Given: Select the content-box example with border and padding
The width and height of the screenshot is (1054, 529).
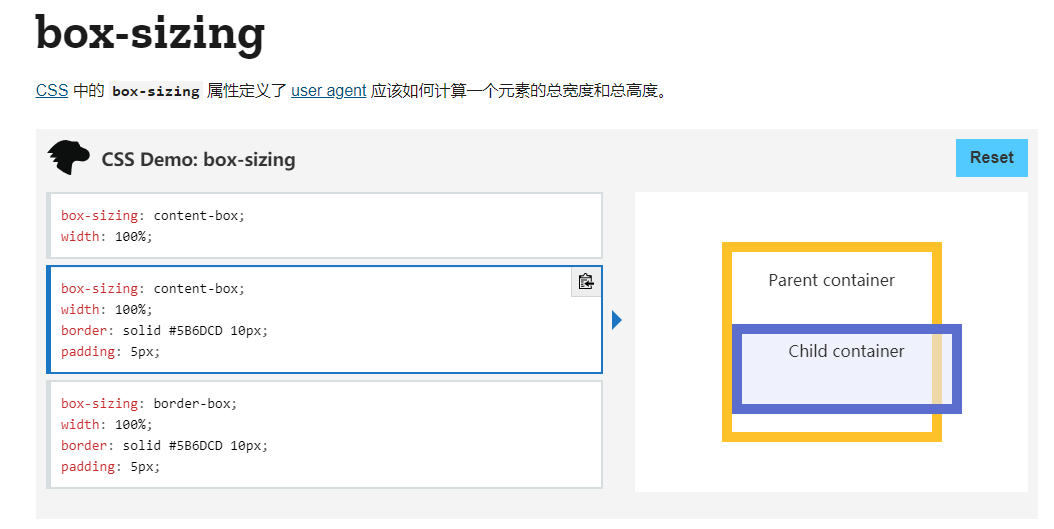Looking at the screenshot, I should pyautogui.click(x=325, y=320).
